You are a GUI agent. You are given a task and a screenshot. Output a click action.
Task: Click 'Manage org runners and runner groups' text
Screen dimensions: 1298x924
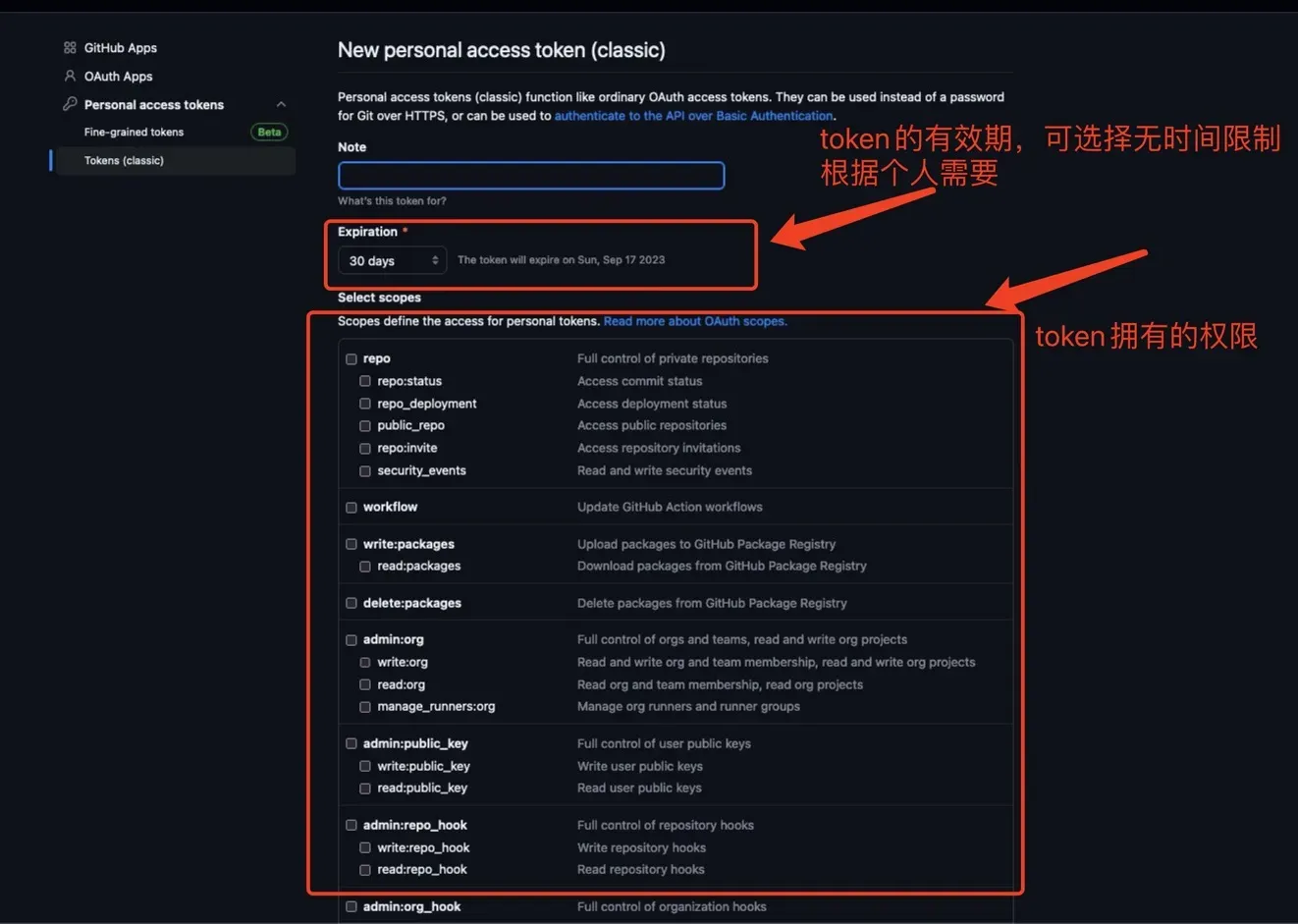688,706
